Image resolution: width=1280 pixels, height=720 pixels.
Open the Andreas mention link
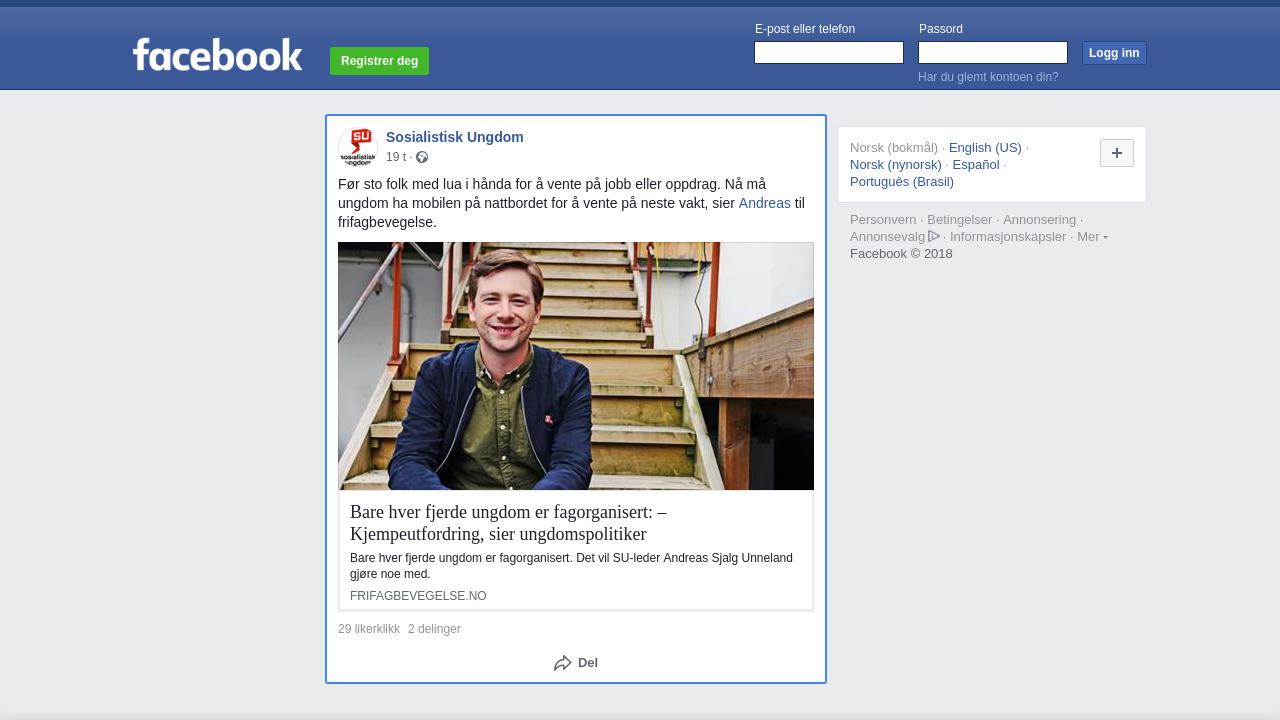point(765,203)
